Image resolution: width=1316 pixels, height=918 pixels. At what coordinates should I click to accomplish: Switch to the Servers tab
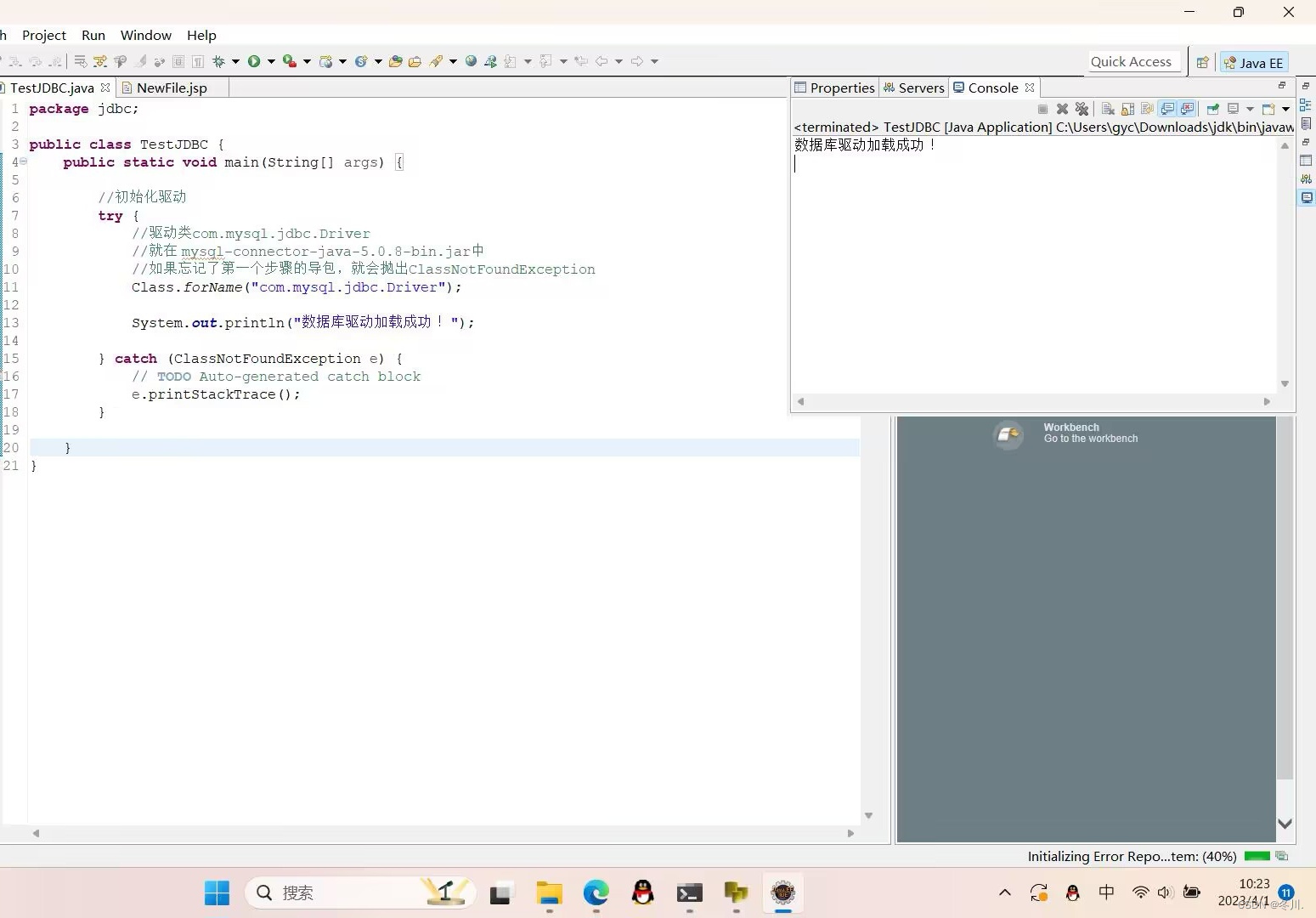(914, 88)
